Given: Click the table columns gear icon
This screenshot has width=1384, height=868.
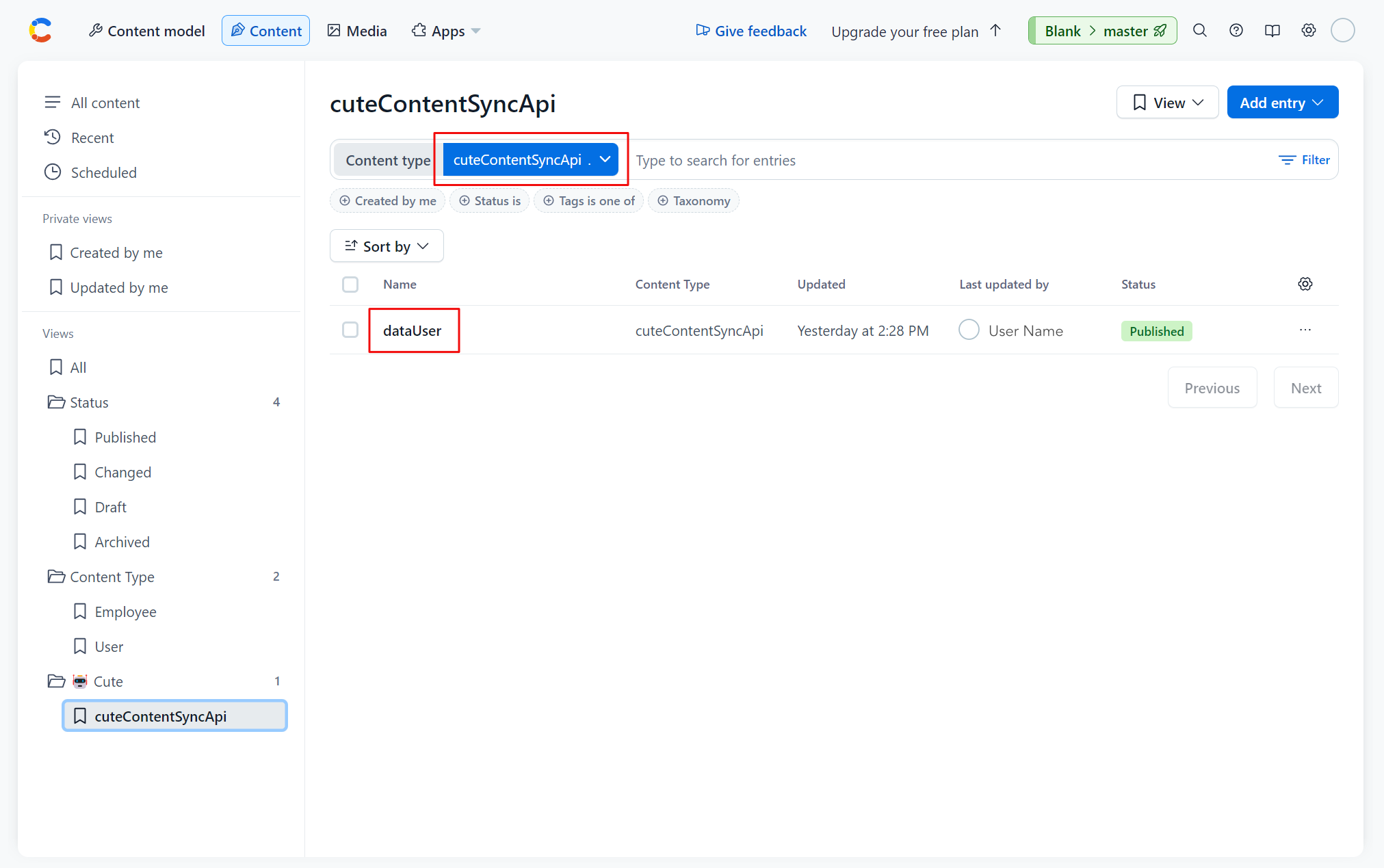Looking at the screenshot, I should (1305, 284).
